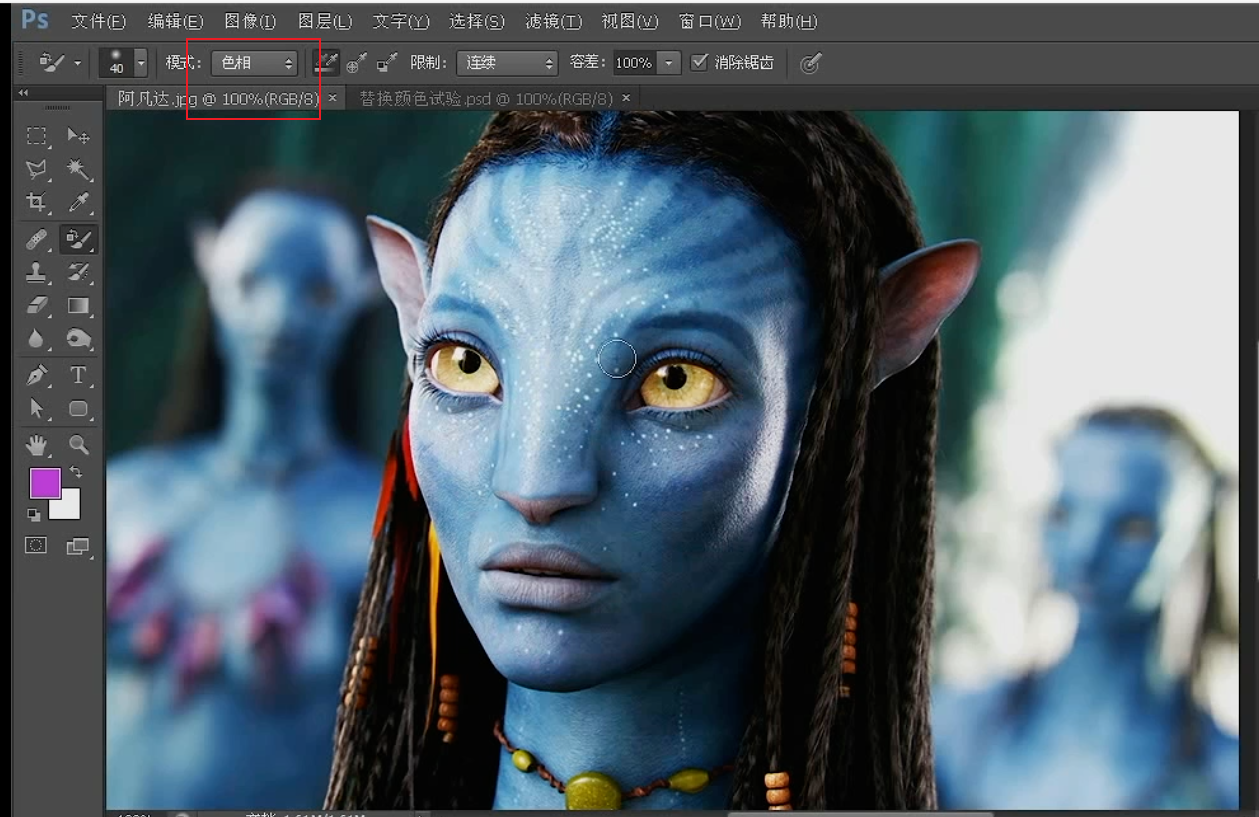Select the Blur tool
Image resolution: width=1259 pixels, height=817 pixels.
click(x=37, y=340)
